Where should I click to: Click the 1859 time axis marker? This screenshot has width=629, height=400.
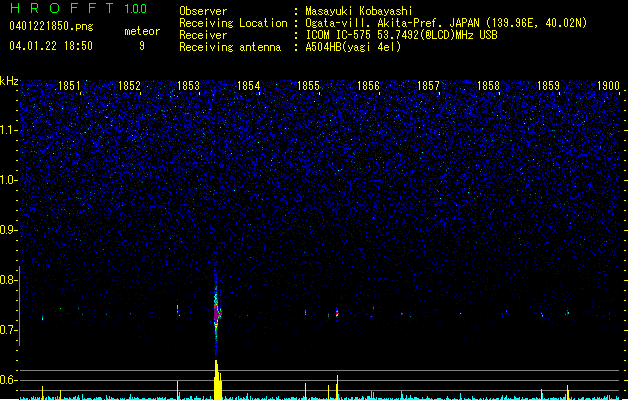click(x=548, y=86)
